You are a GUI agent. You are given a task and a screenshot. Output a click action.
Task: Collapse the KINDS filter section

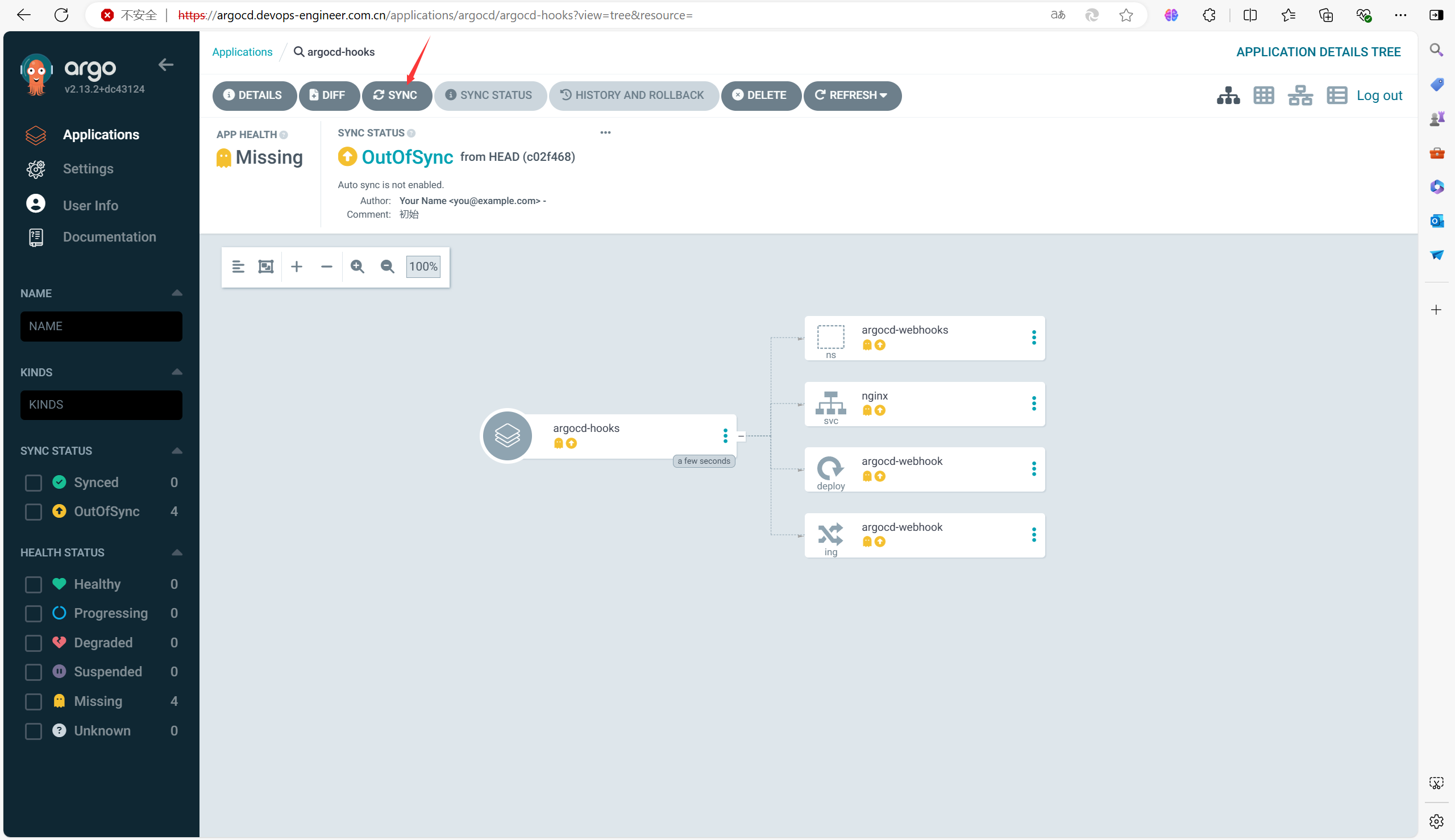point(177,372)
